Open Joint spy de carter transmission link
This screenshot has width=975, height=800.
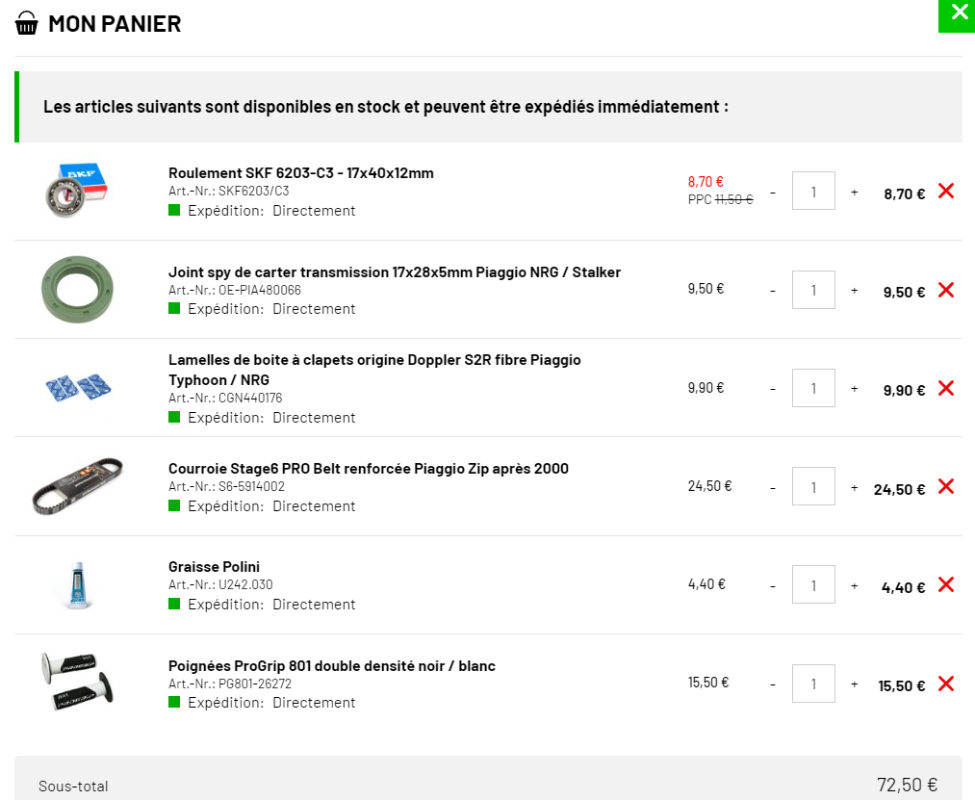click(x=395, y=272)
